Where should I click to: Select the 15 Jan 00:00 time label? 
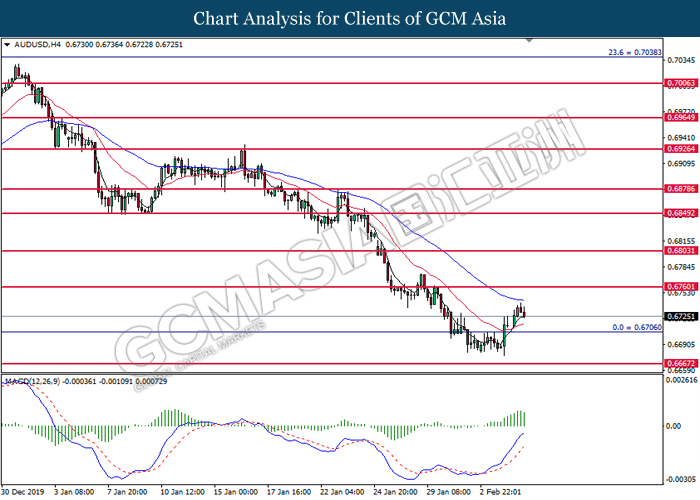click(x=237, y=492)
